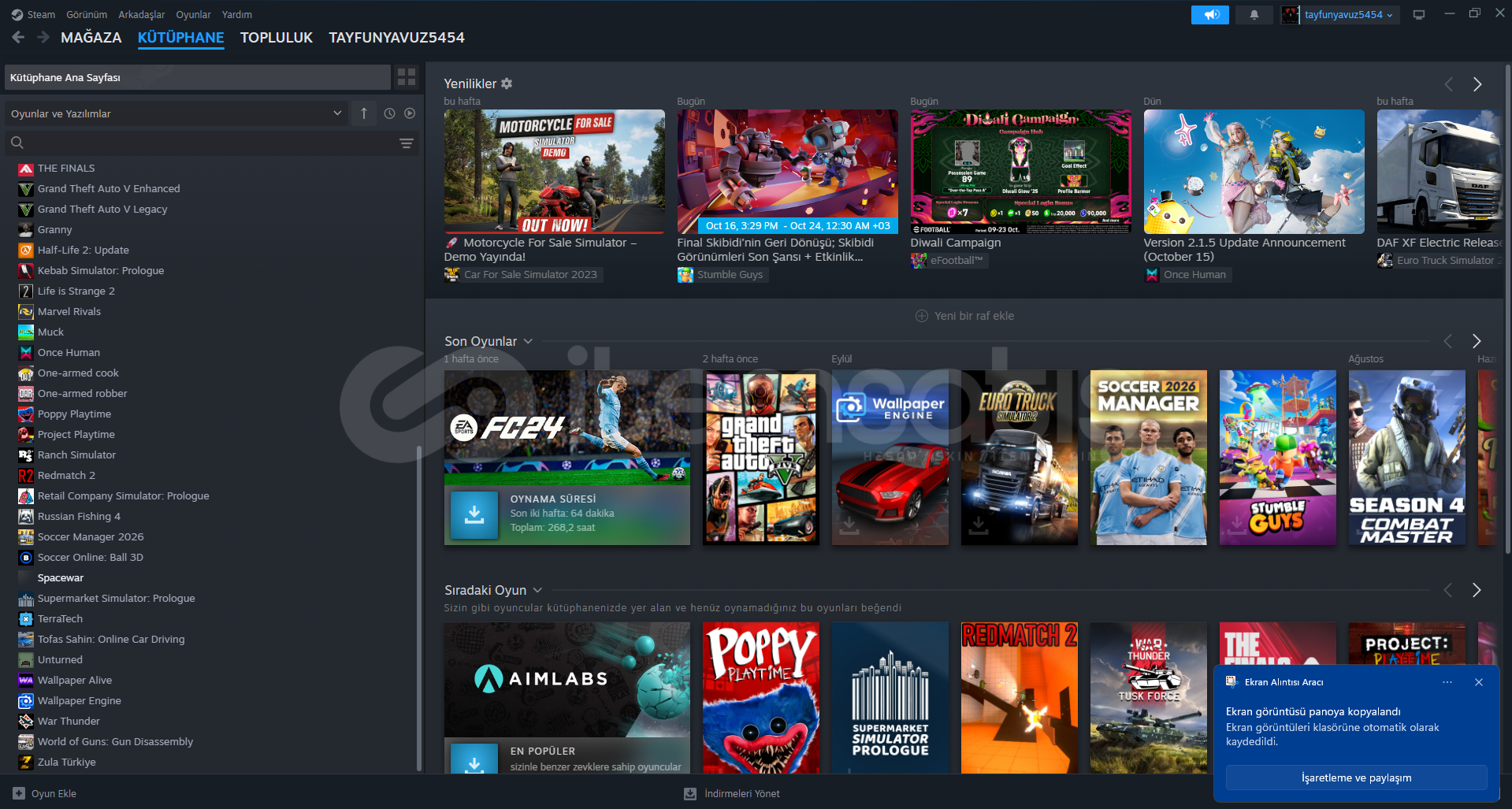
Task: Open advanced filter options icon
Action: tap(407, 143)
